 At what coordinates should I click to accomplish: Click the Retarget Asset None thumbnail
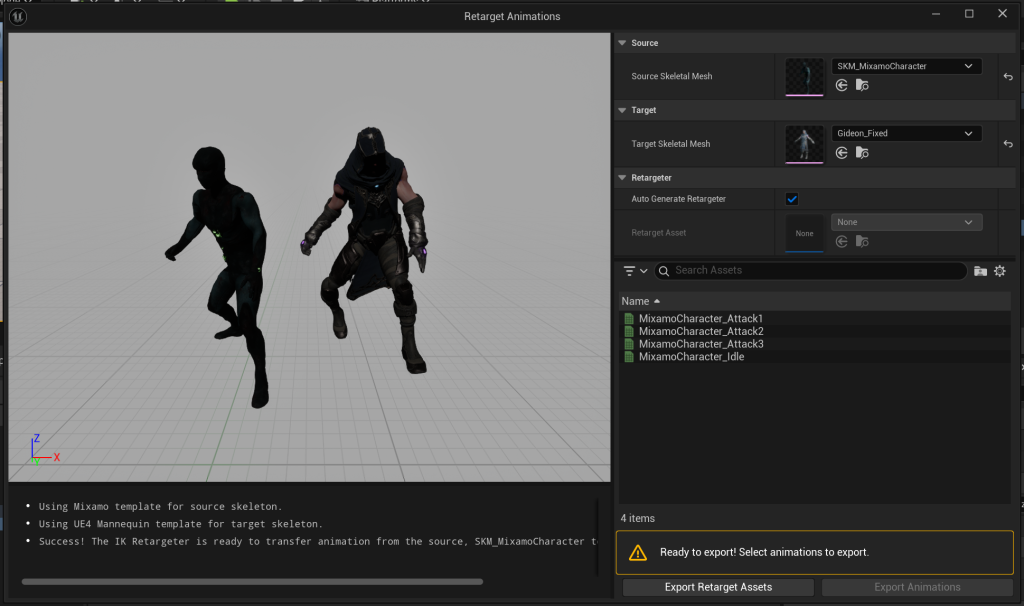point(804,233)
